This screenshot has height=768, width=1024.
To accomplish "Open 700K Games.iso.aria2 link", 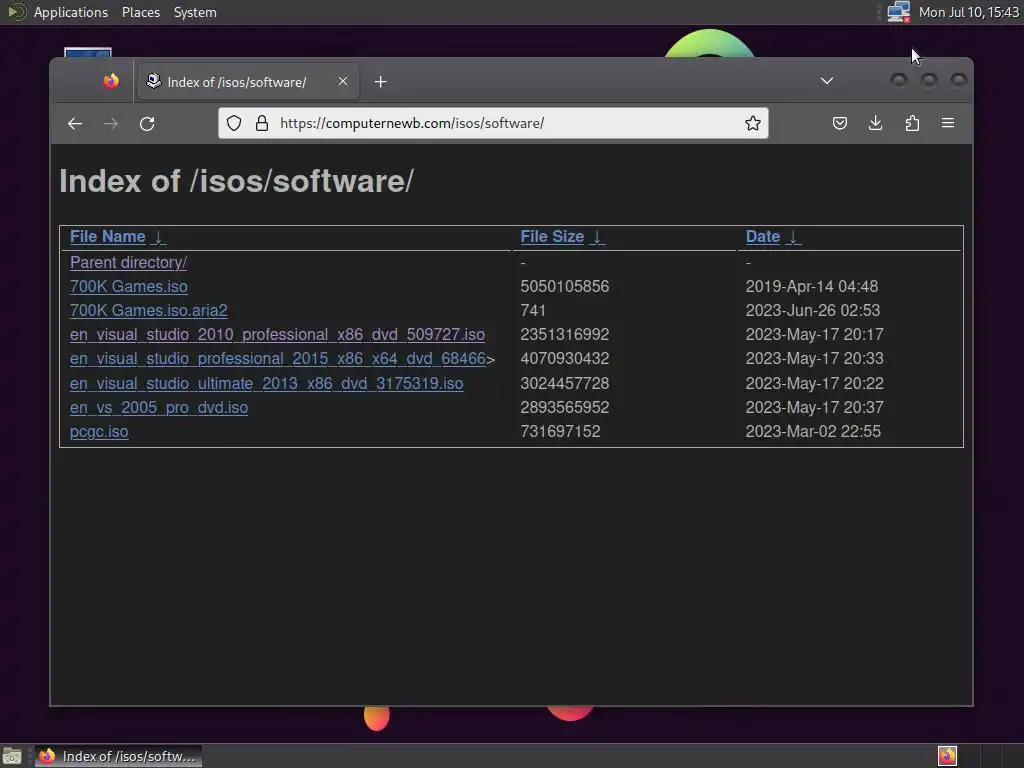I will point(149,311).
